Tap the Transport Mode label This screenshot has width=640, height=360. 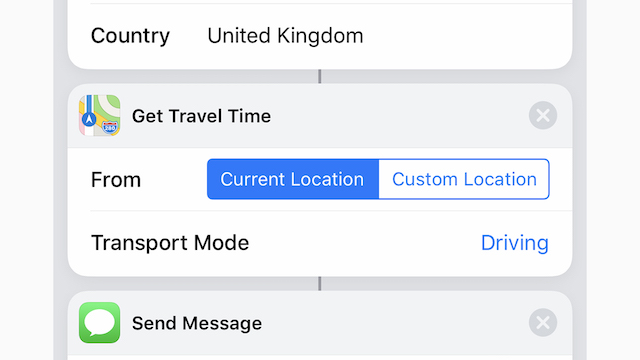[x=170, y=243]
